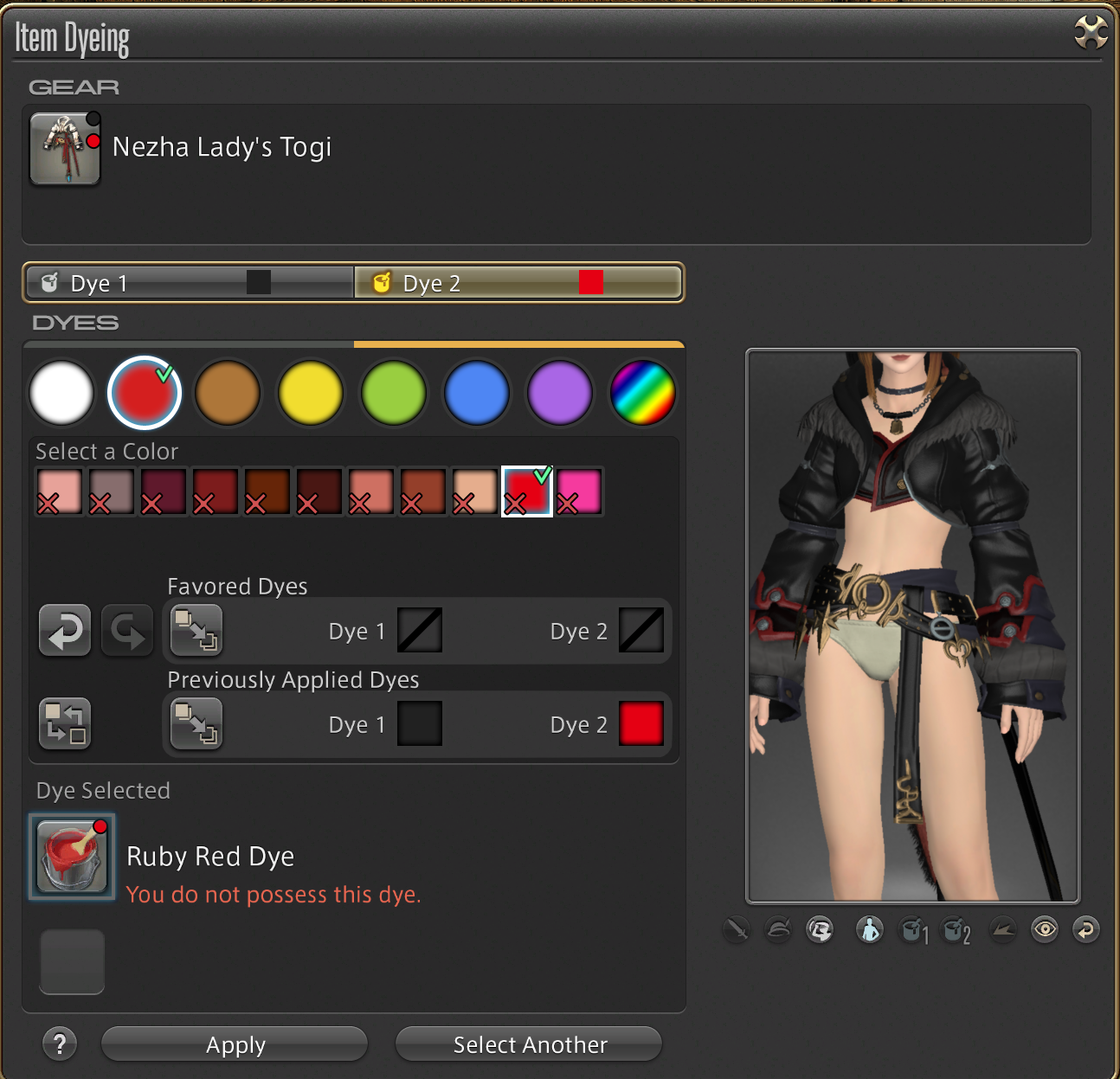
Task: Pick the hot pink dye swatch
Action: (x=579, y=491)
